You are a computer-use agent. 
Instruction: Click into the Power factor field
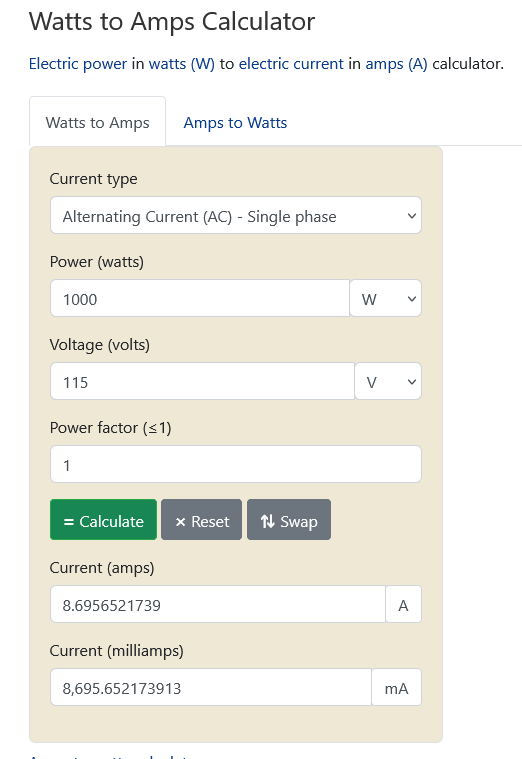[x=236, y=464]
